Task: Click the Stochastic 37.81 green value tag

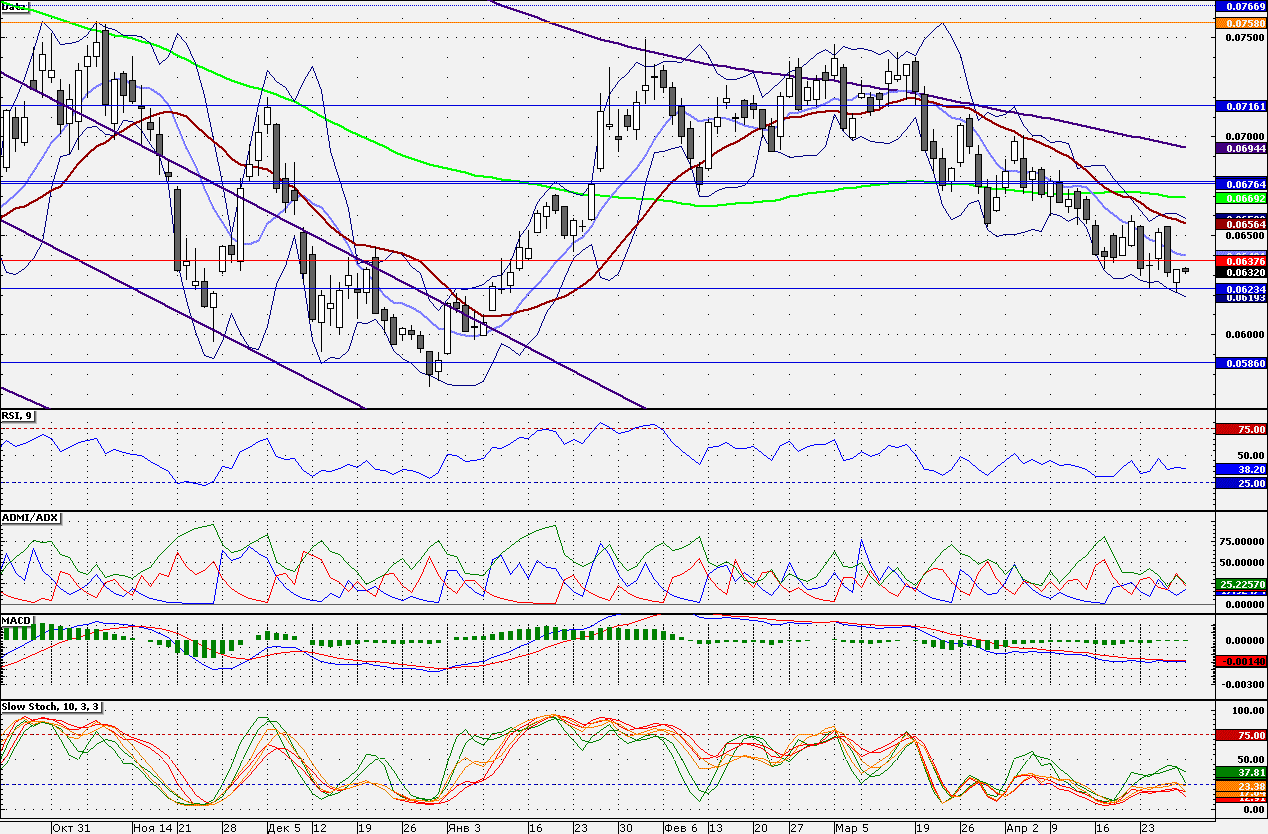Action: click(x=1241, y=772)
